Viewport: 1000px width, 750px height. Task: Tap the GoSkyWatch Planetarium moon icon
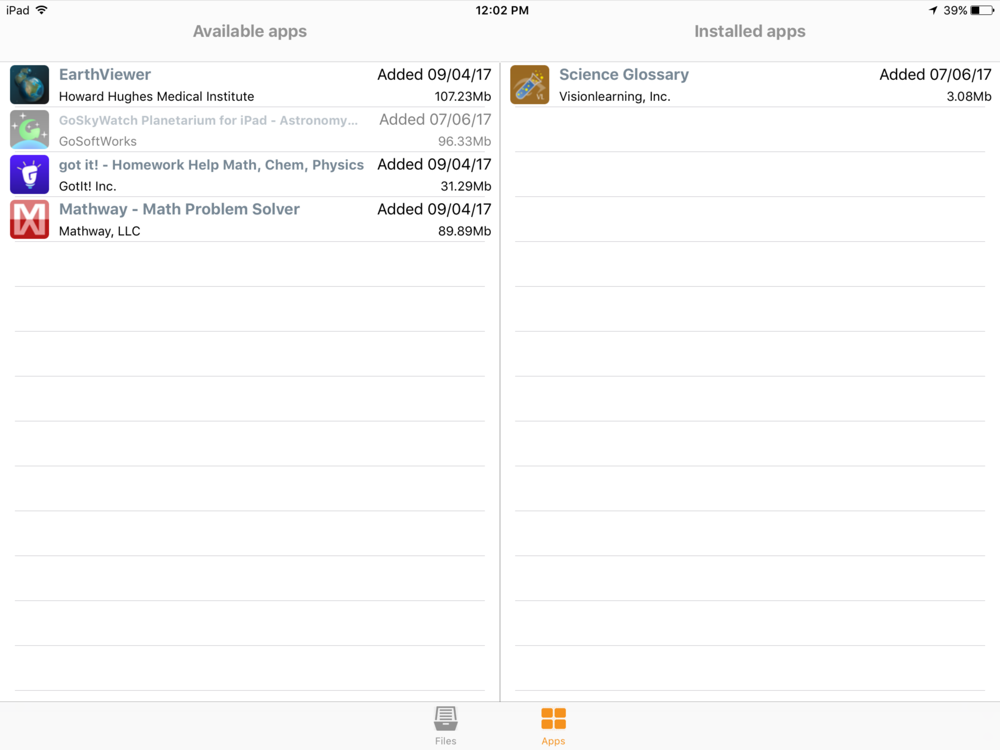coord(29,129)
